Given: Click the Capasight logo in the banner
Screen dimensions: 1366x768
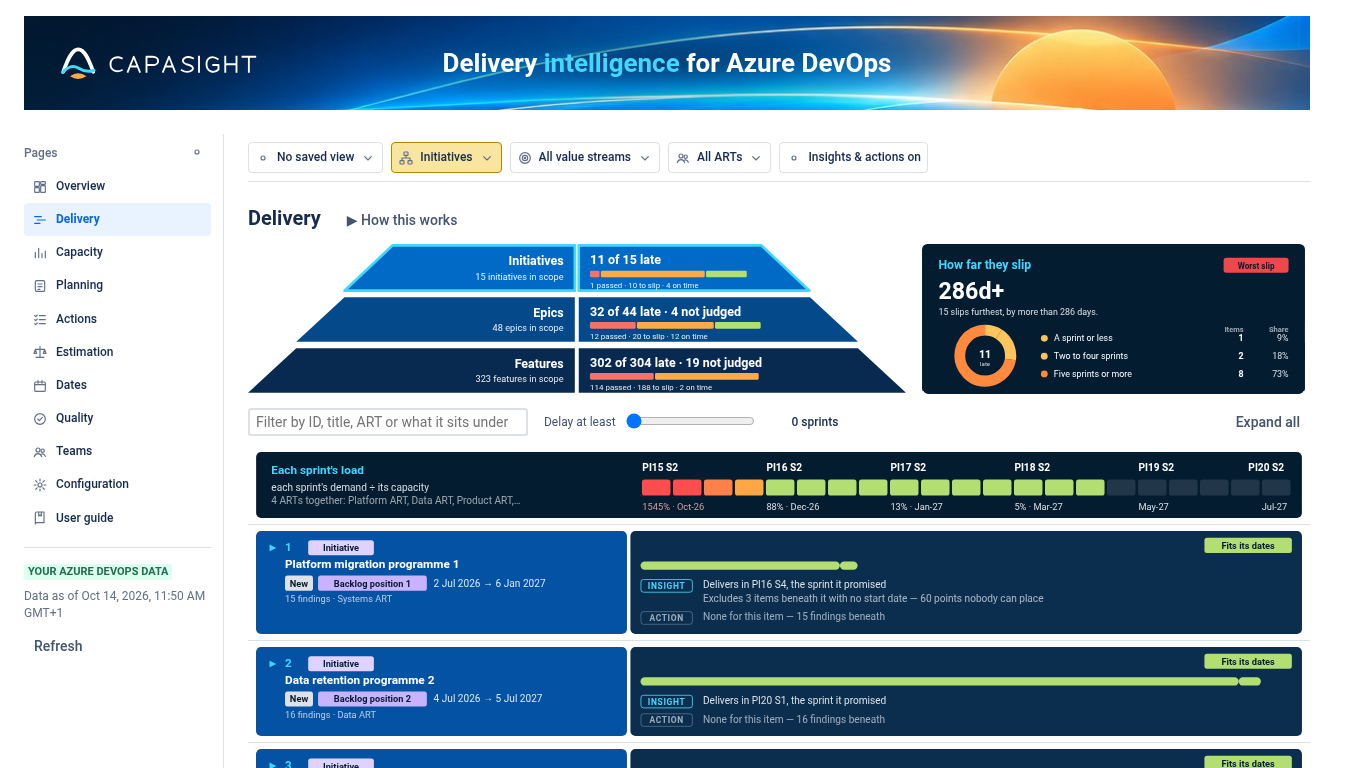Looking at the screenshot, I should pyautogui.click(x=158, y=63).
